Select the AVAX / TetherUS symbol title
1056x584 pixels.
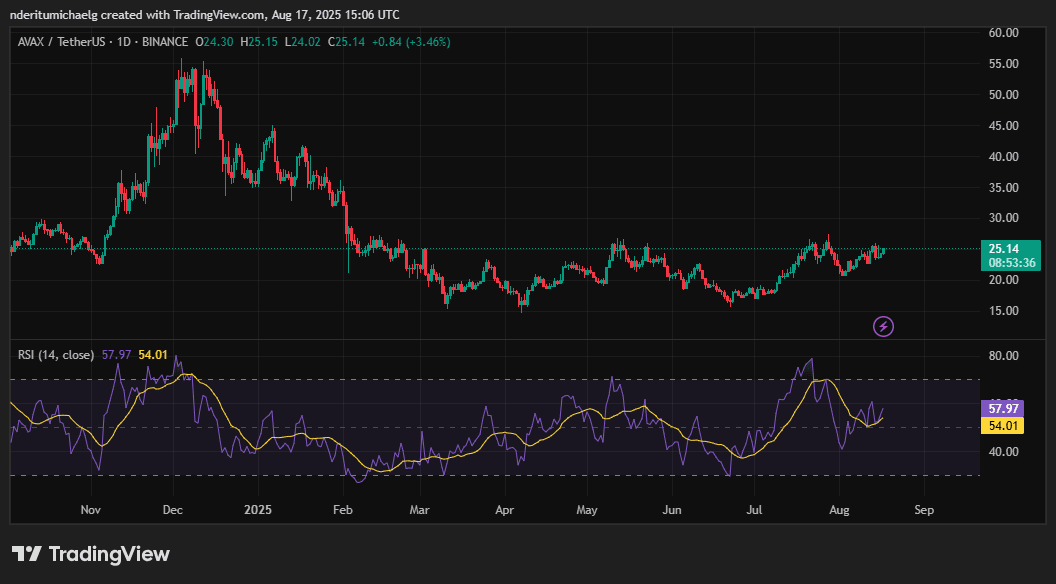point(61,42)
